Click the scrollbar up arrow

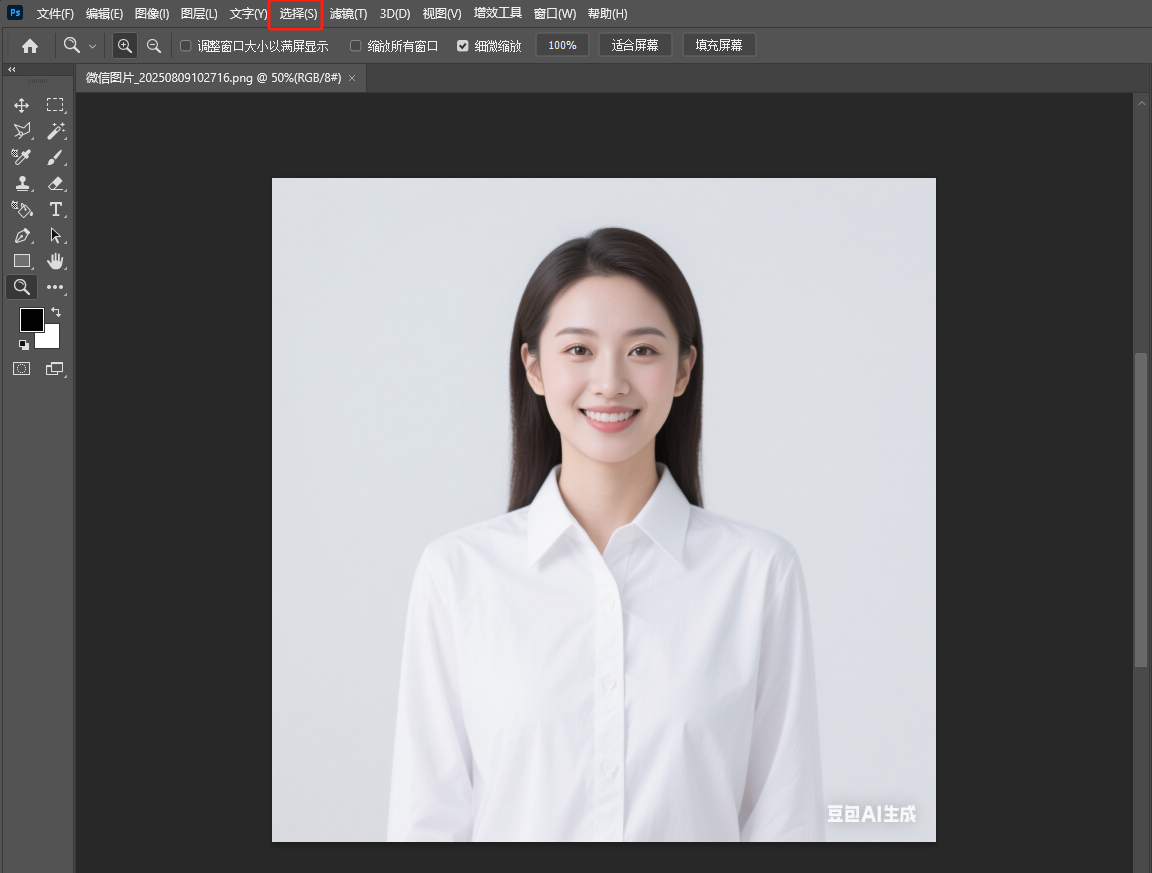(1142, 104)
